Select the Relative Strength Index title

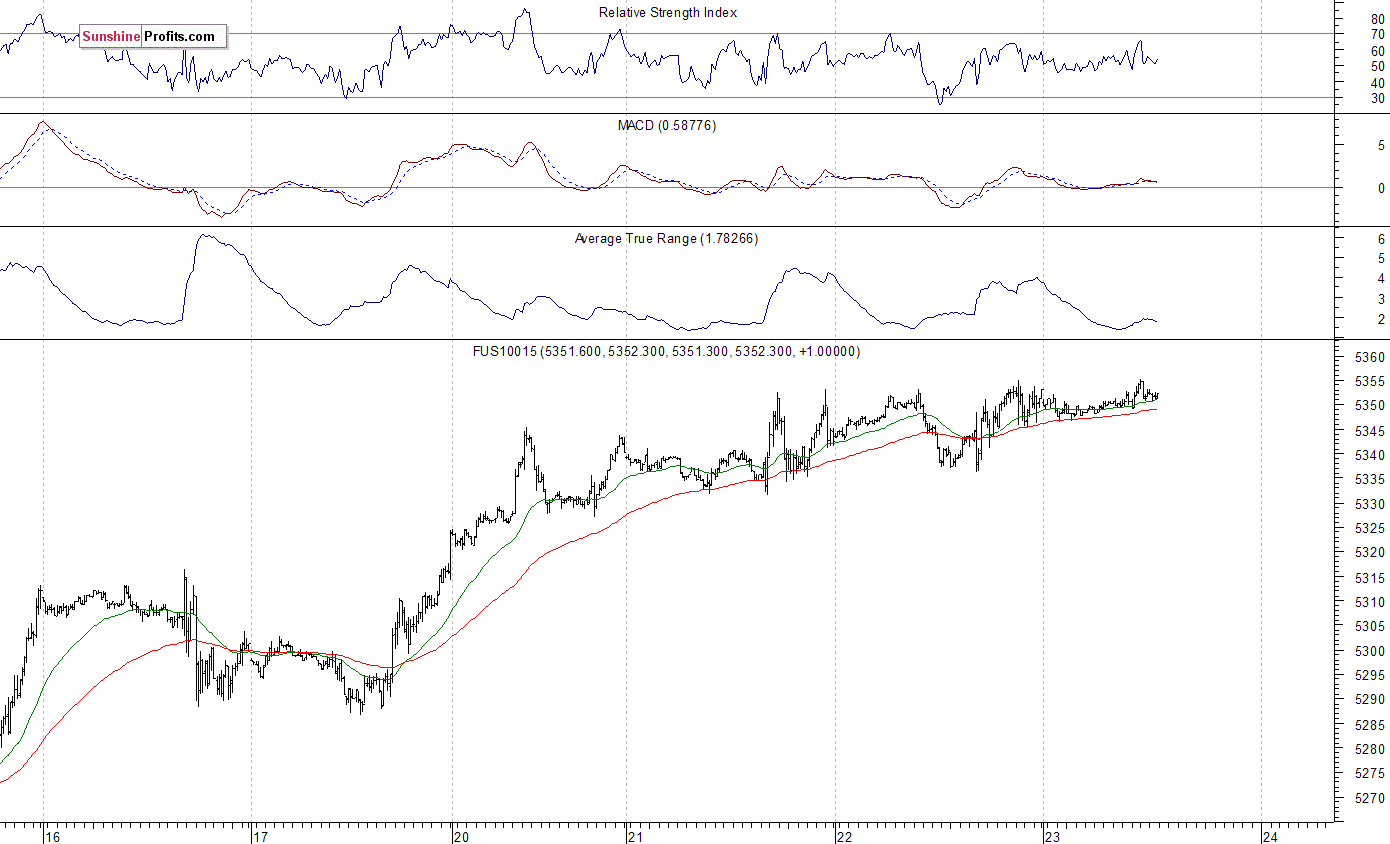pyautogui.click(x=668, y=13)
